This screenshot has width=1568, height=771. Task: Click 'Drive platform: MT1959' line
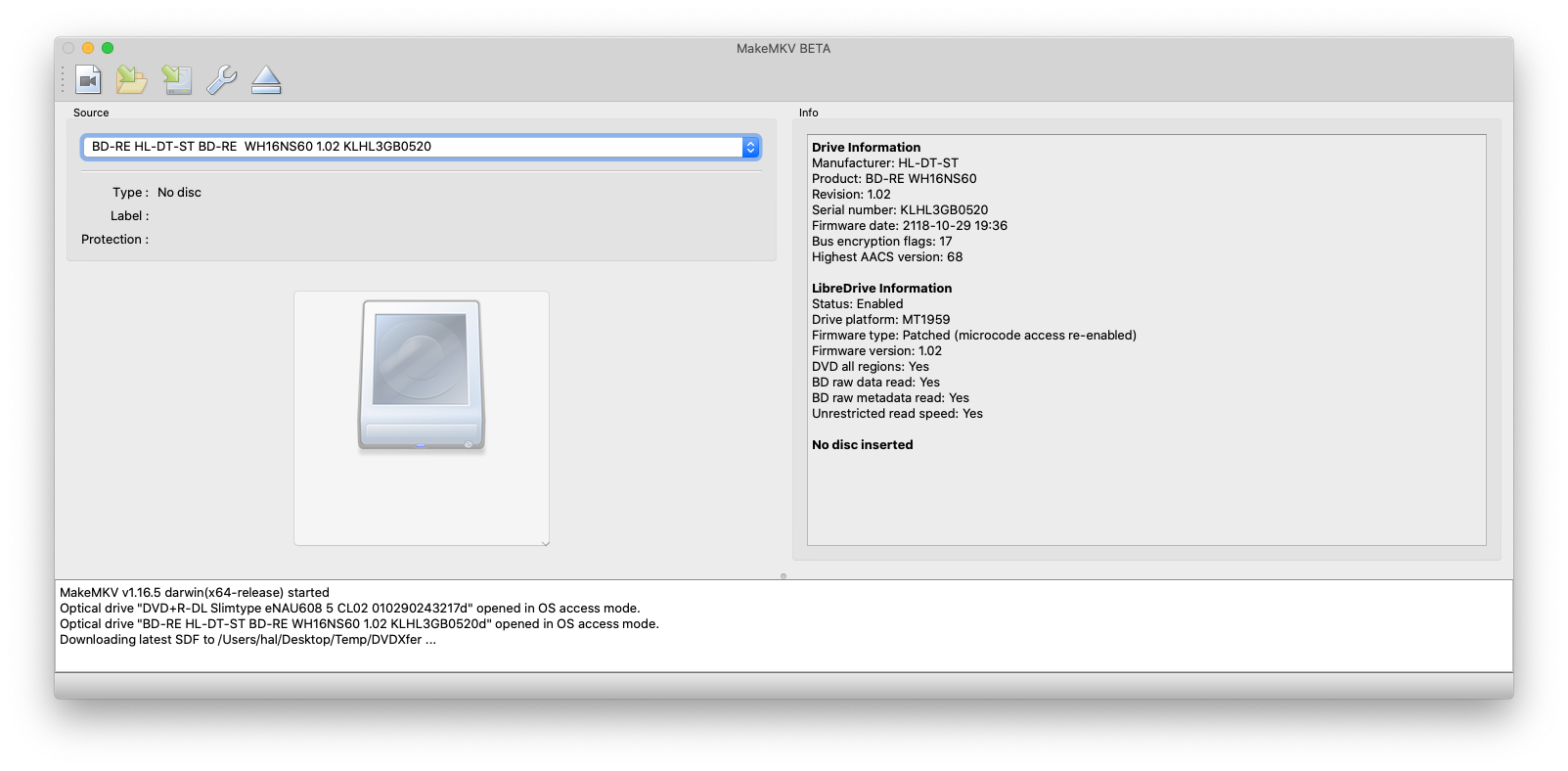pos(881,320)
